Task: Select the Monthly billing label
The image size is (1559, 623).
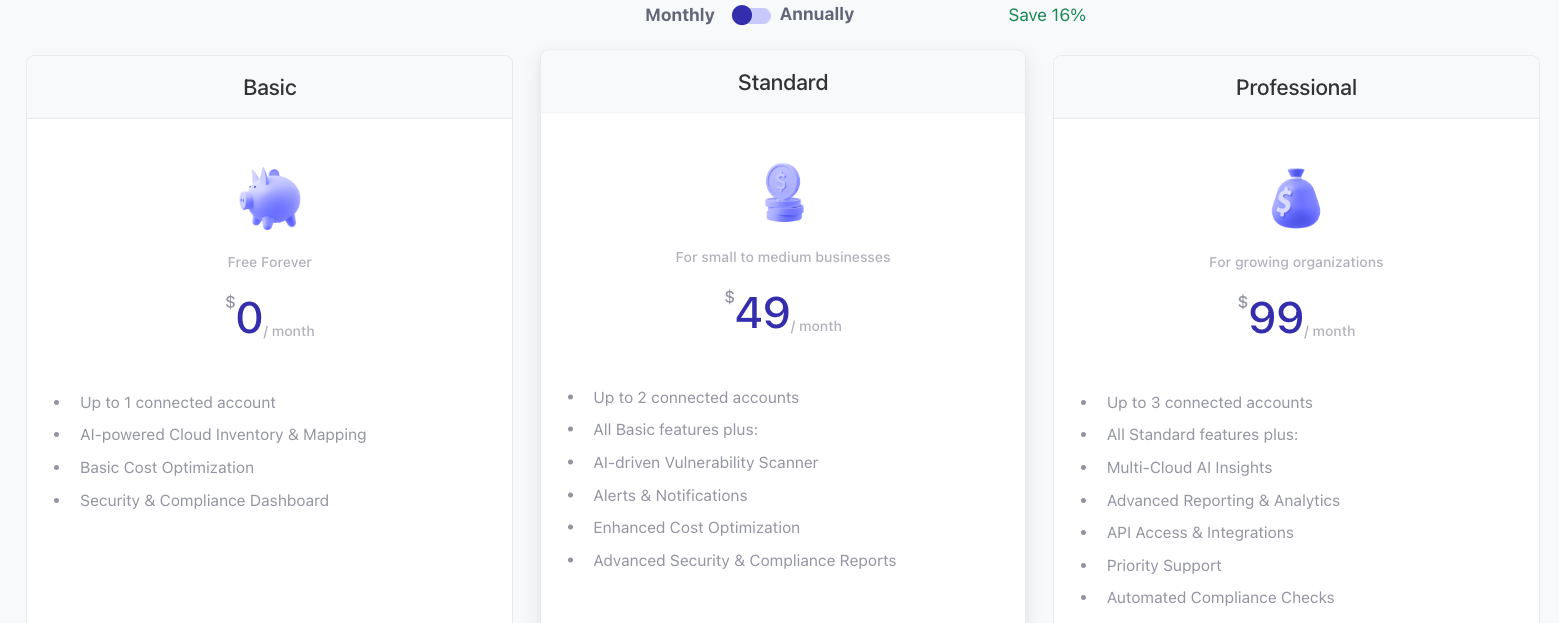Action: 679,15
